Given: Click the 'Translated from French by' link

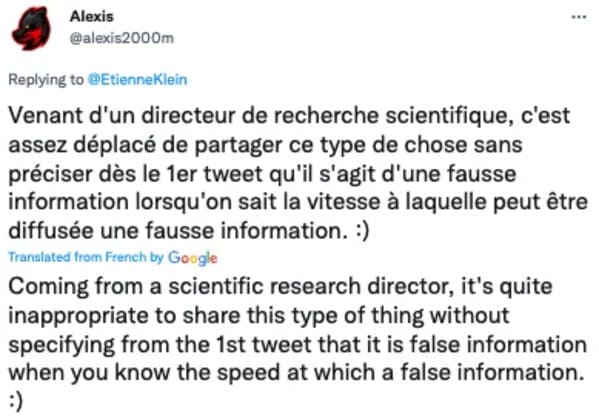Looking at the screenshot, I should click(86, 257).
